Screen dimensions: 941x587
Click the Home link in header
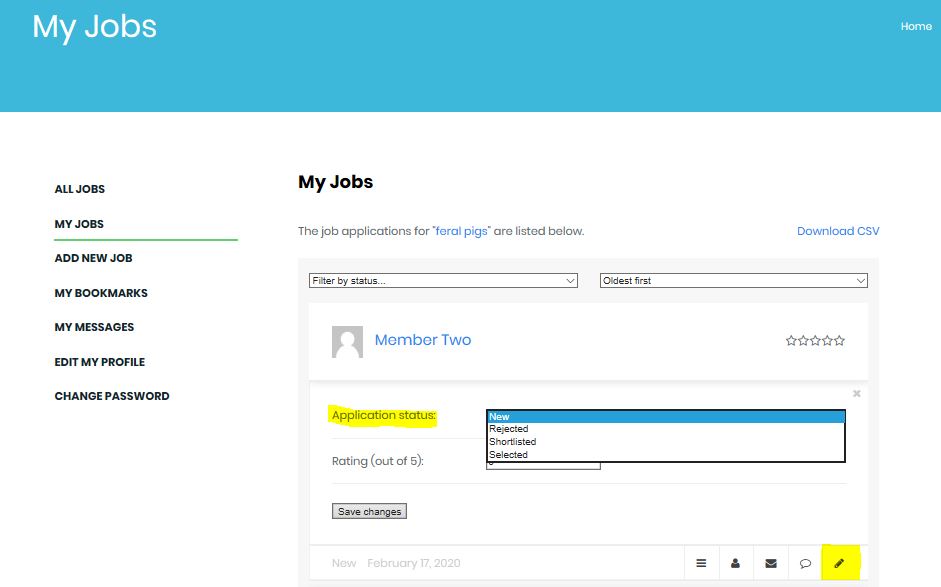tap(915, 27)
